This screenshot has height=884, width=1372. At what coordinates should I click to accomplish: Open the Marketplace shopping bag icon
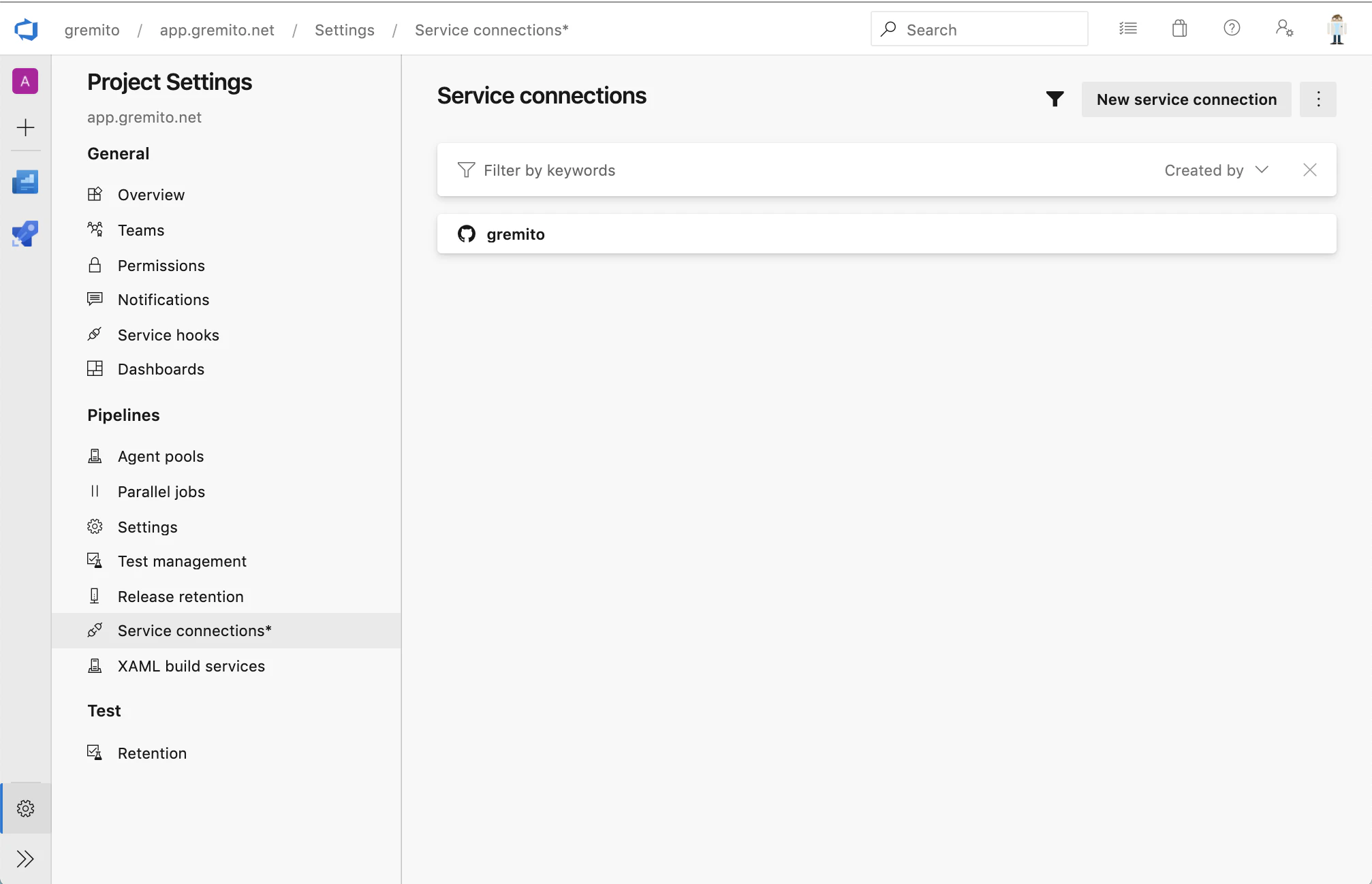click(1180, 29)
